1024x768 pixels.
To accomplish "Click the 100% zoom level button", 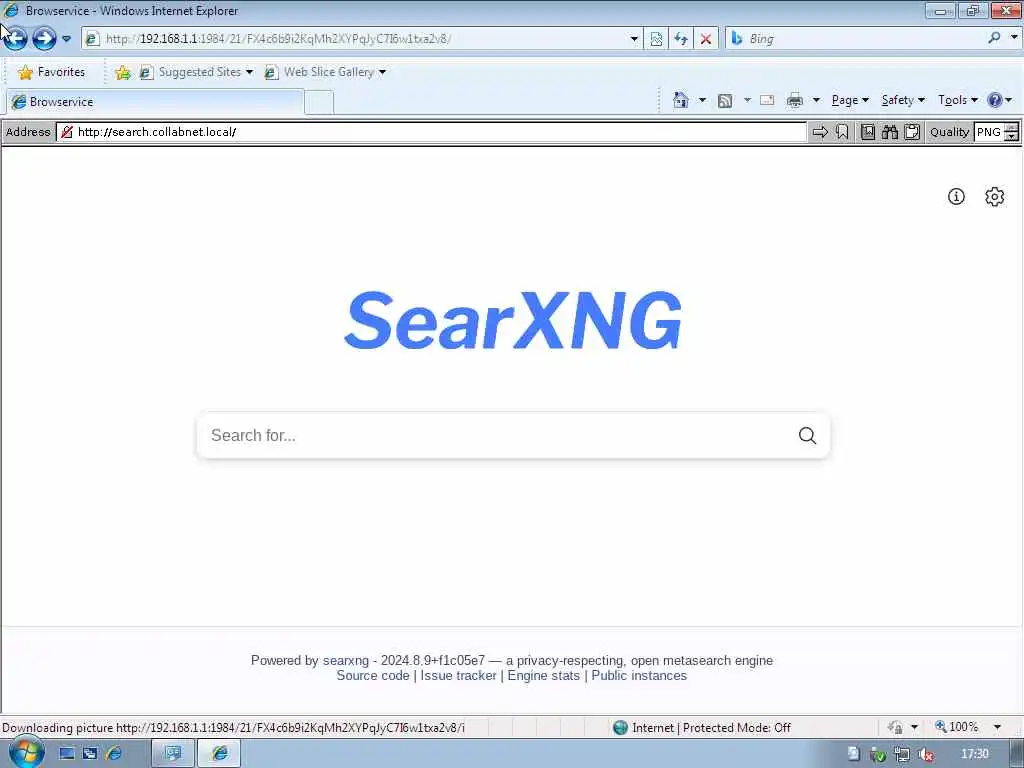I will 957,727.
